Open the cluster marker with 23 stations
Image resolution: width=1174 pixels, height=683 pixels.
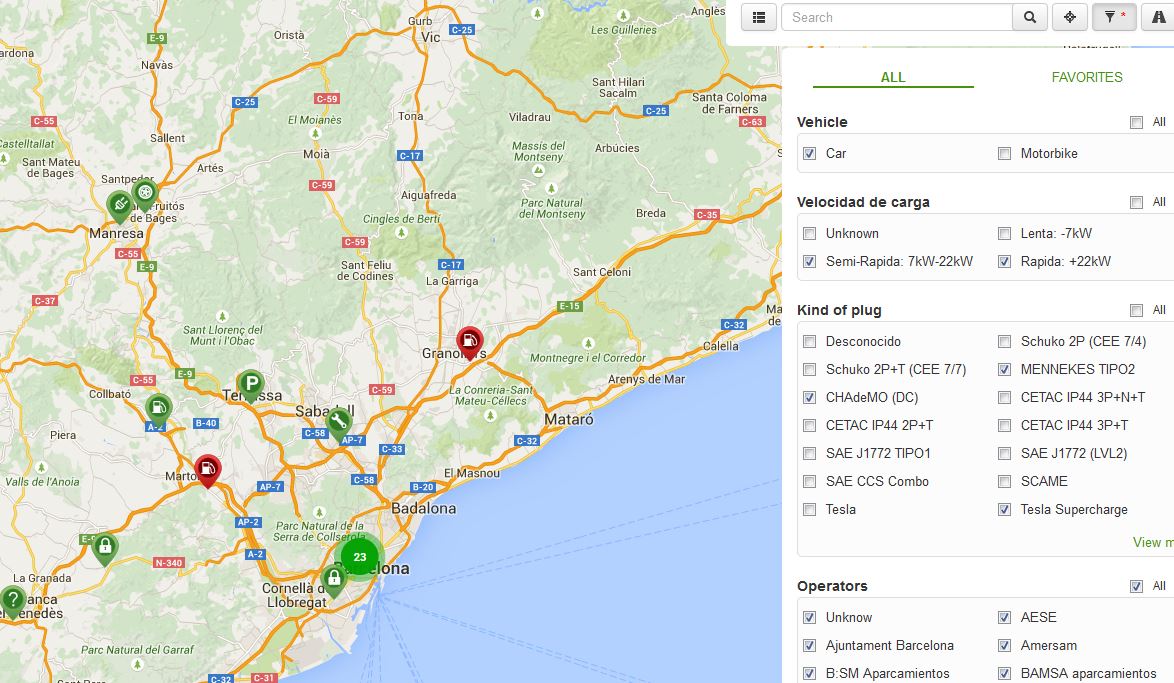(x=360, y=557)
